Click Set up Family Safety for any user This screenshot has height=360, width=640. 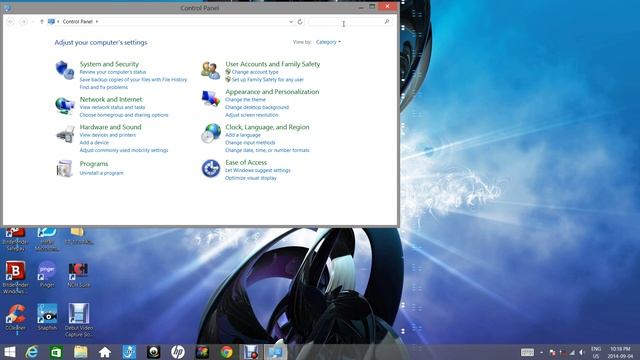click(268, 80)
